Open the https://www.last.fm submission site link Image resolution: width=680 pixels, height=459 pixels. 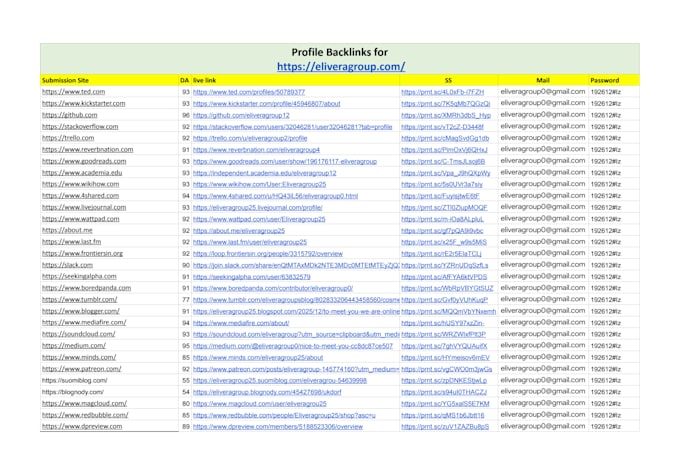click(71, 242)
